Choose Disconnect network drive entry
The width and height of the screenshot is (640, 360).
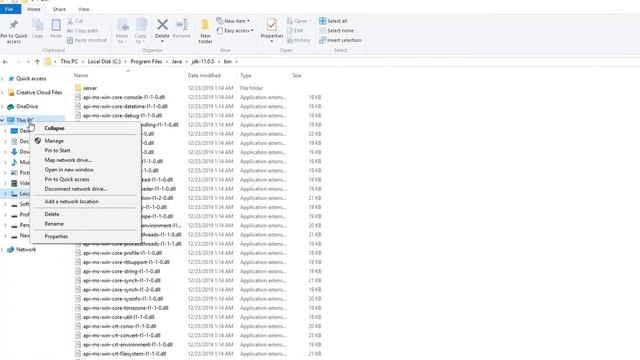[x=76, y=189]
